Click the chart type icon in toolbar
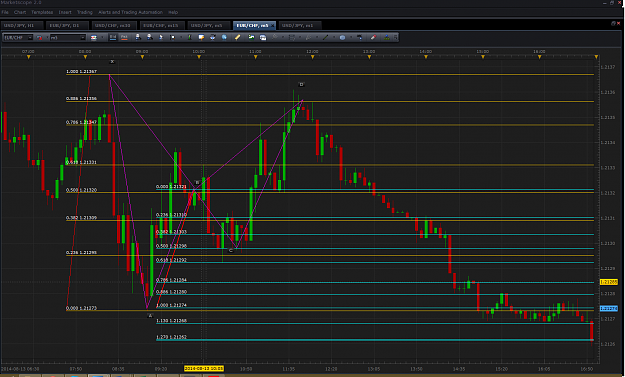The width and height of the screenshot is (625, 377). click(94, 37)
